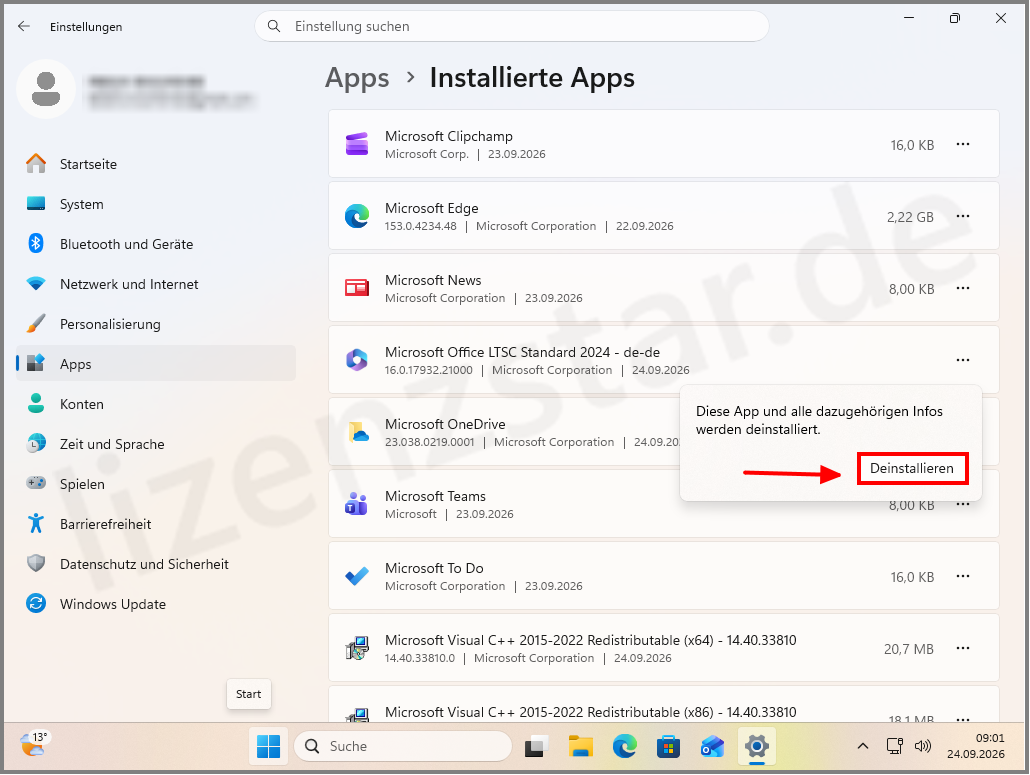Click the Windows Update sync icon
Screen dimensions: 1030x775
(36, 604)
